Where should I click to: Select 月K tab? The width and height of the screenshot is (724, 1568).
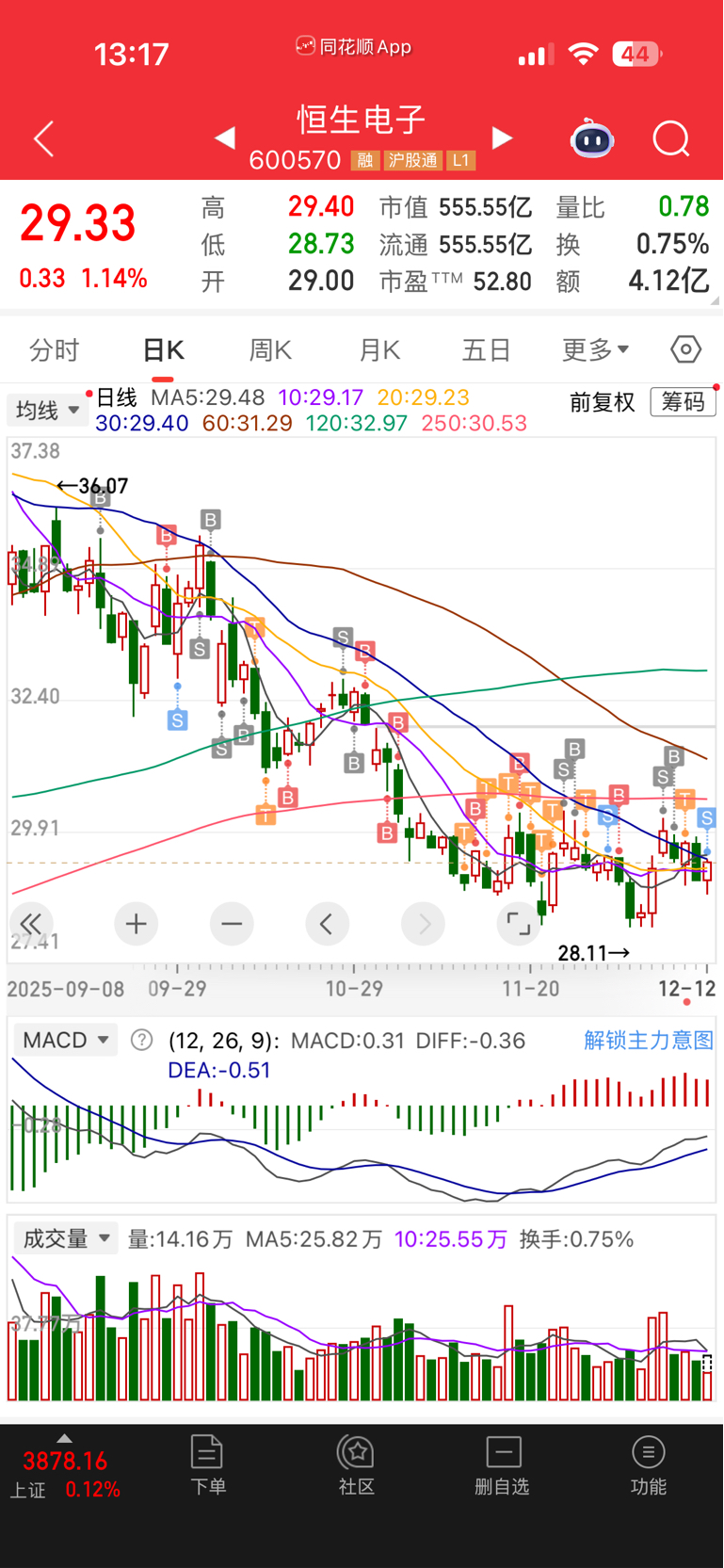[379, 350]
